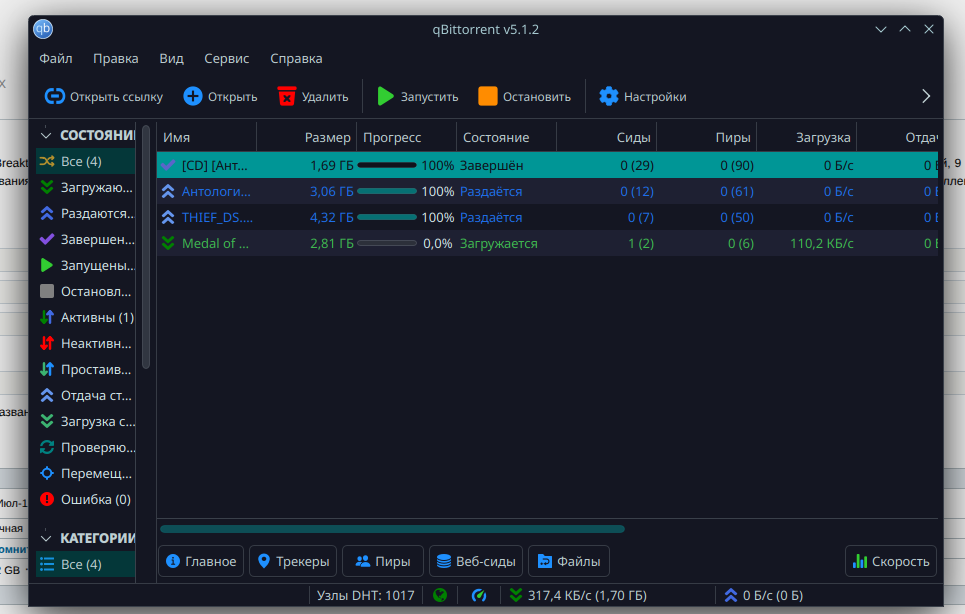Select Все (4) under Категории
The image size is (965, 614).
(x=86, y=564)
